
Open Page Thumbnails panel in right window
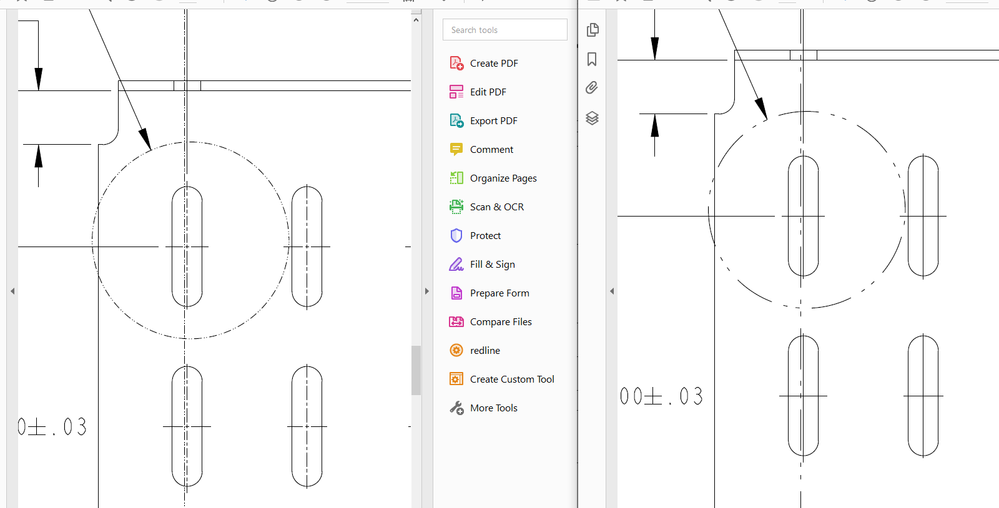click(592, 30)
